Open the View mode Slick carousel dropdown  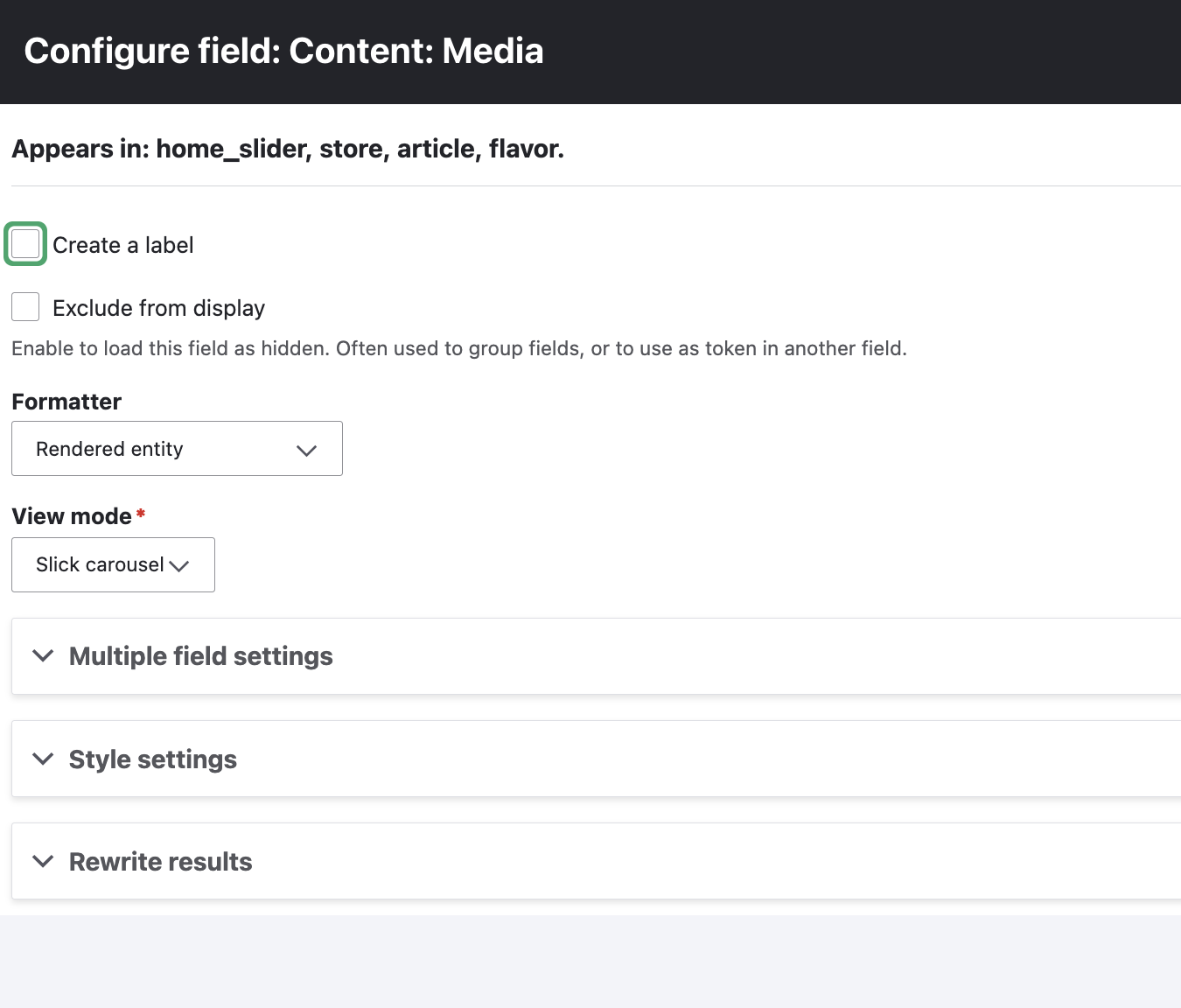tap(101, 565)
